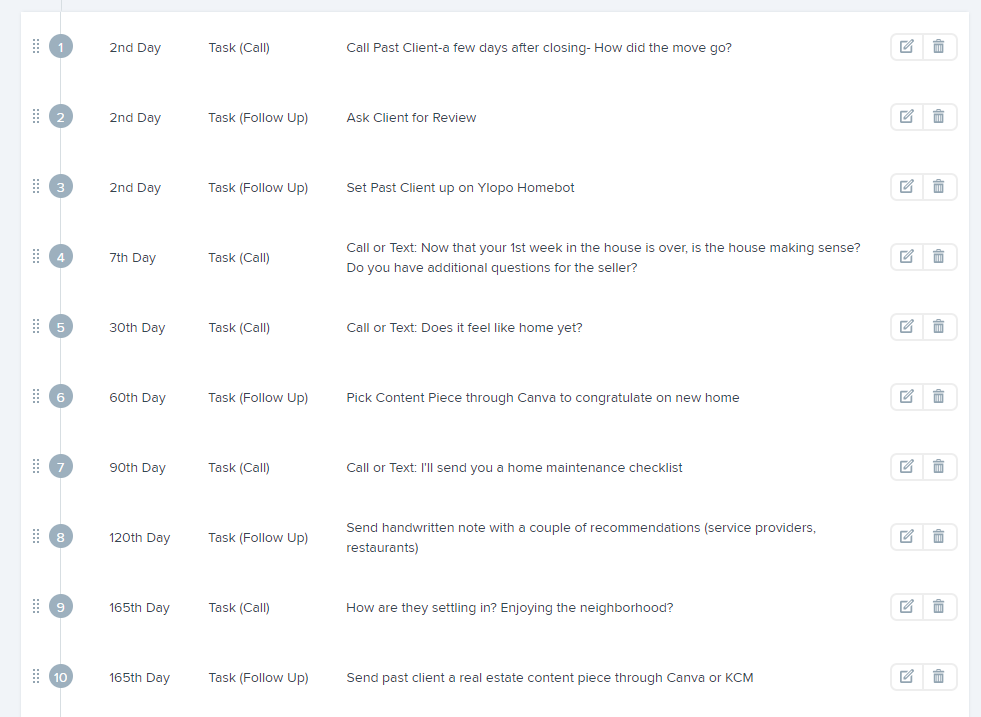This screenshot has width=981, height=717.
Task: Click the drag handle for step 5
Action: 36,326
